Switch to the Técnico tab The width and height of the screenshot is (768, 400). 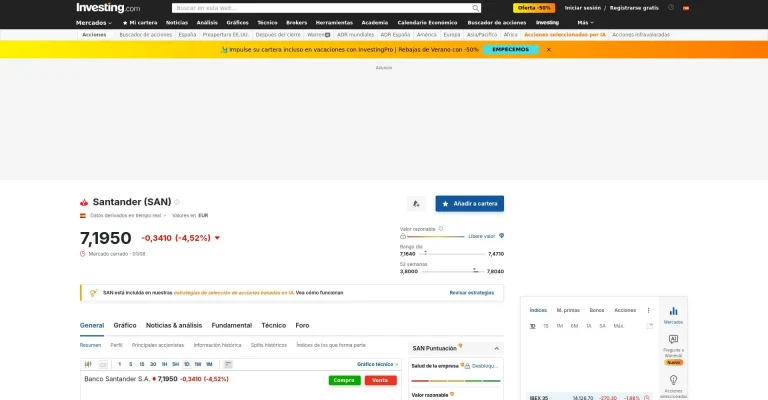coord(273,326)
